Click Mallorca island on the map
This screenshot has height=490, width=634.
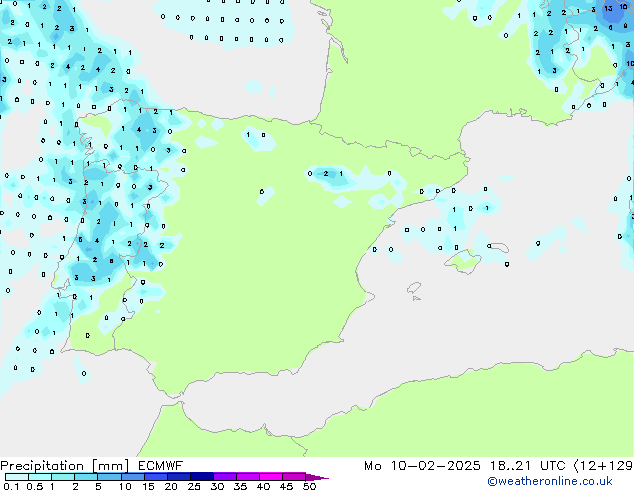click(x=463, y=261)
